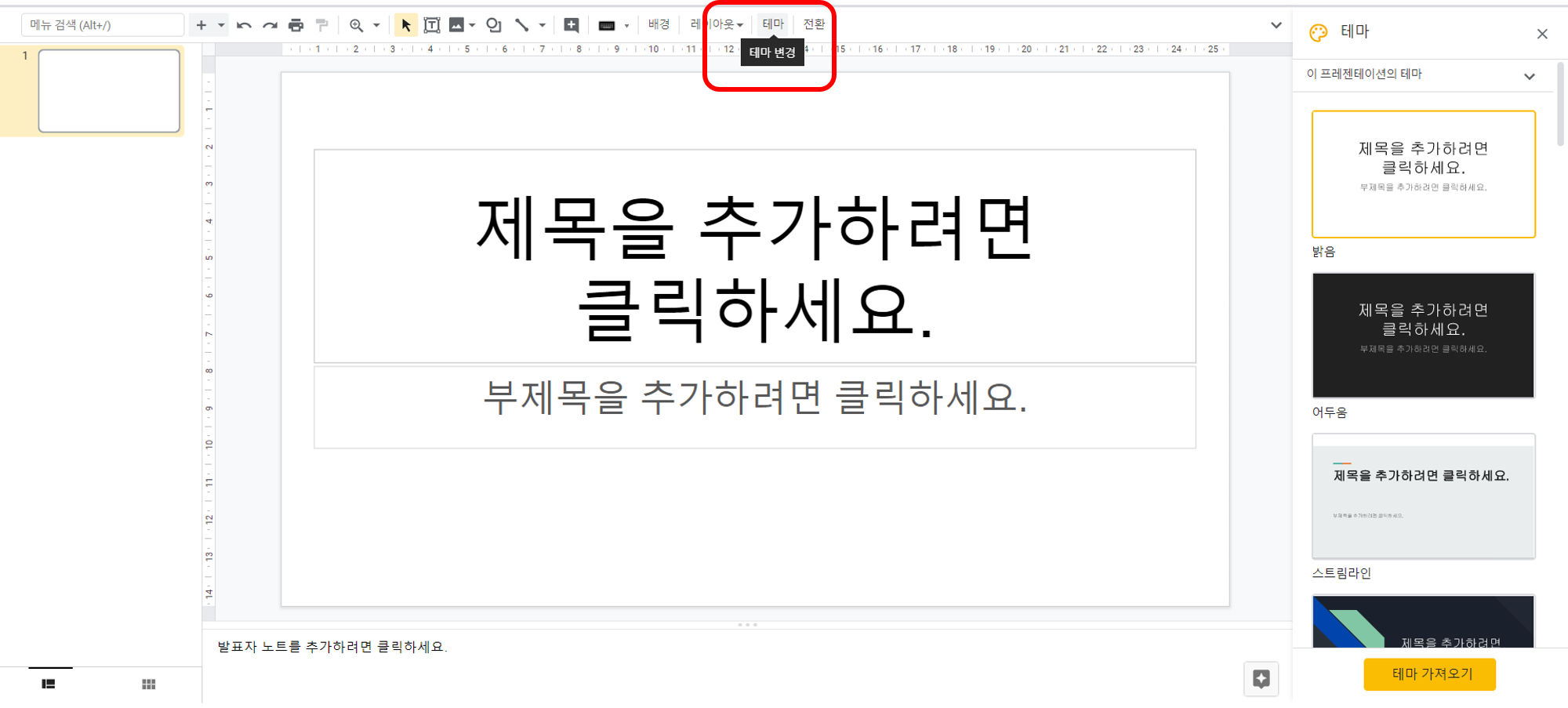Click the 전환 toolbar button

[814, 24]
